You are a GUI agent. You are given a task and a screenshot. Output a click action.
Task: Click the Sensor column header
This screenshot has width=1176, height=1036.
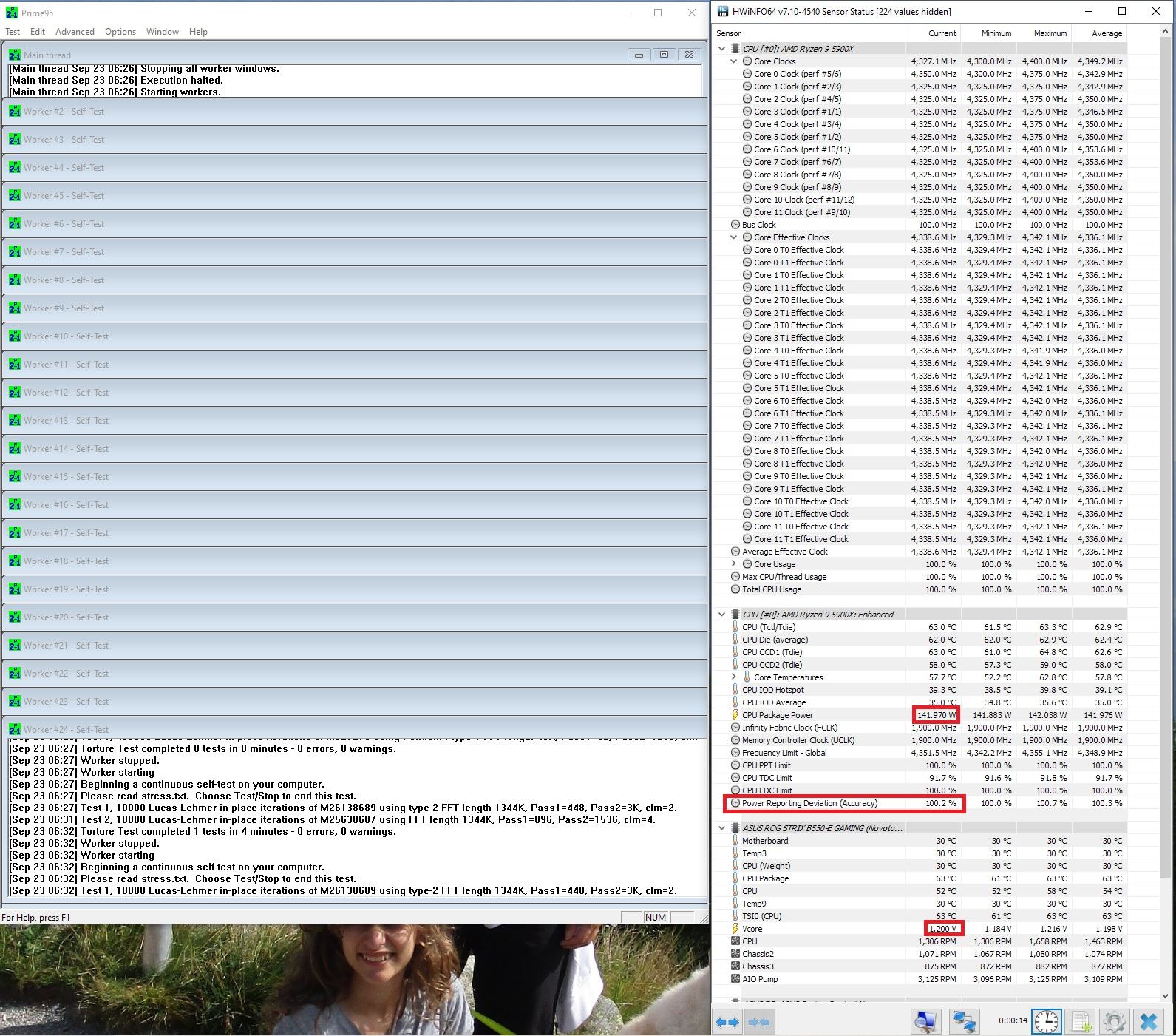809,33
